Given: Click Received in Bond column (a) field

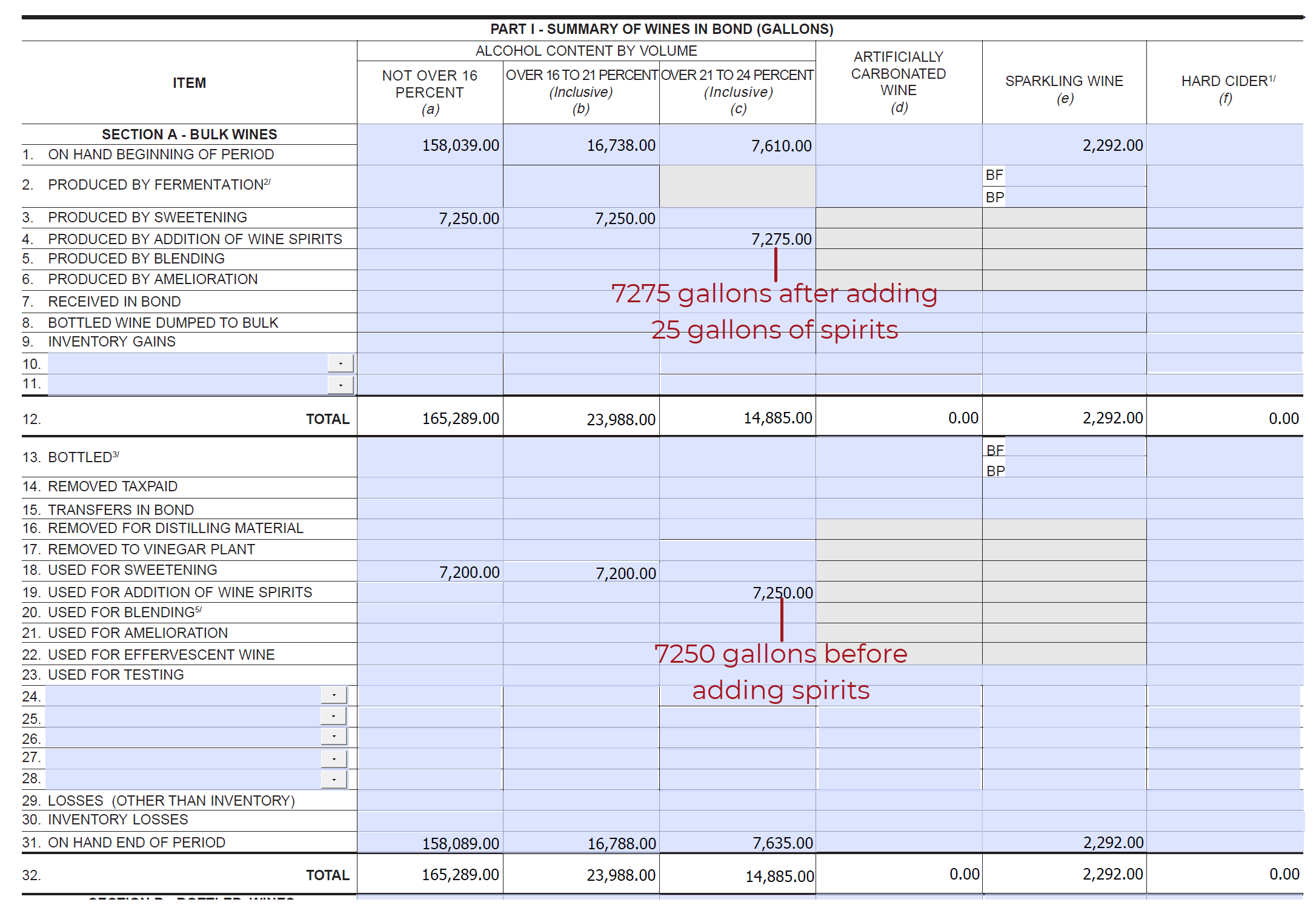Looking at the screenshot, I should click(x=430, y=302).
